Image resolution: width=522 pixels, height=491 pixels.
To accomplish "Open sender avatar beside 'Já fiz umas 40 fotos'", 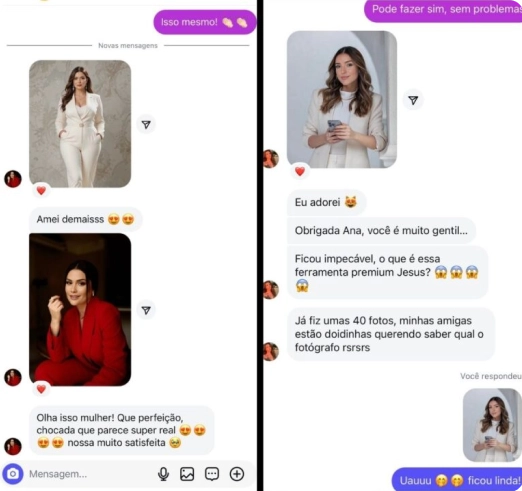I will click(x=271, y=351).
